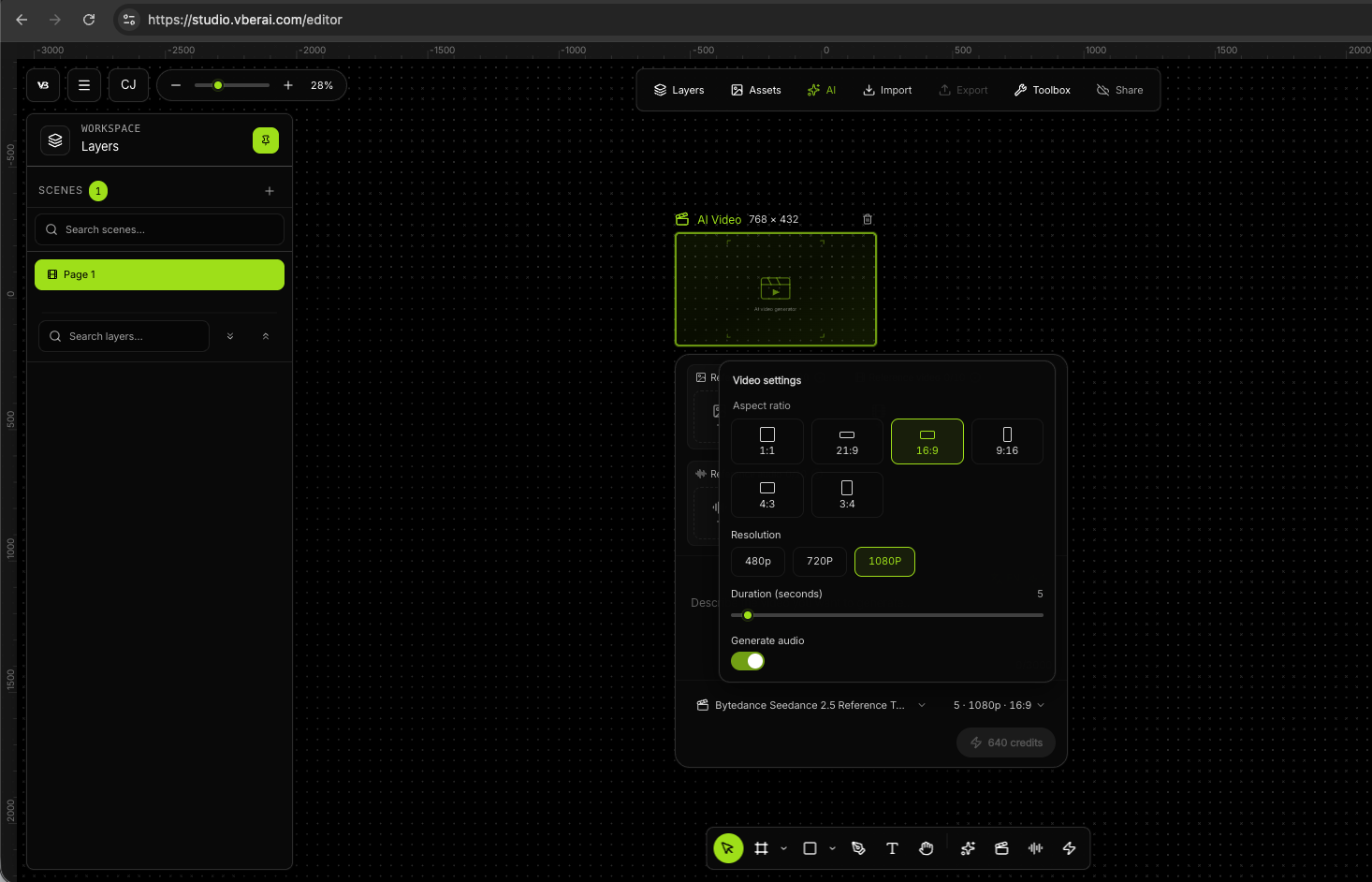Add a new scene with plus icon
The width and height of the screenshot is (1372, 882).
270,191
